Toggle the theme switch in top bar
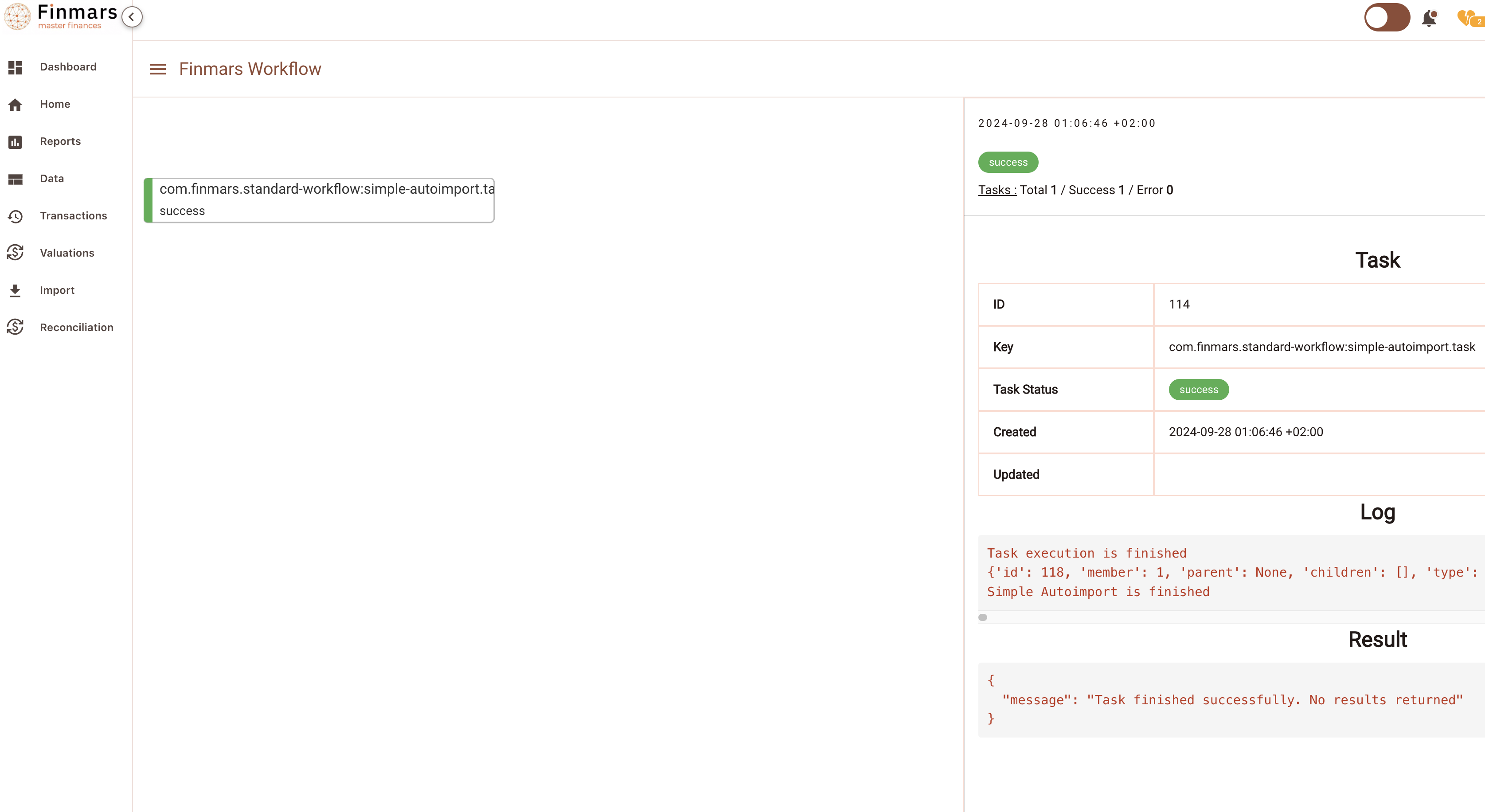Image resolution: width=1485 pixels, height=812 pixels. tap(1387, 17)
